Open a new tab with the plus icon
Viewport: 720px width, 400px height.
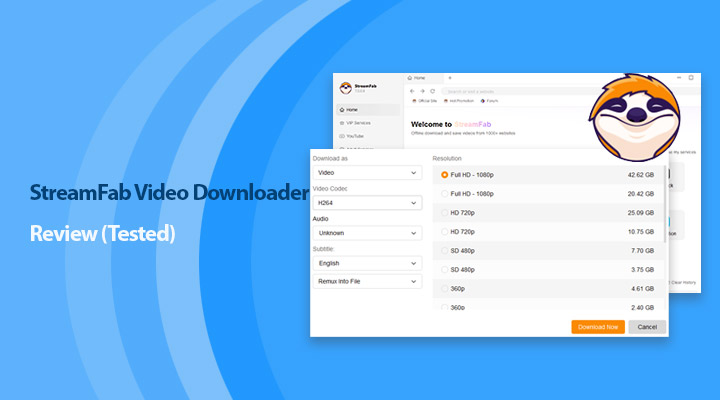tap(450, 78)
